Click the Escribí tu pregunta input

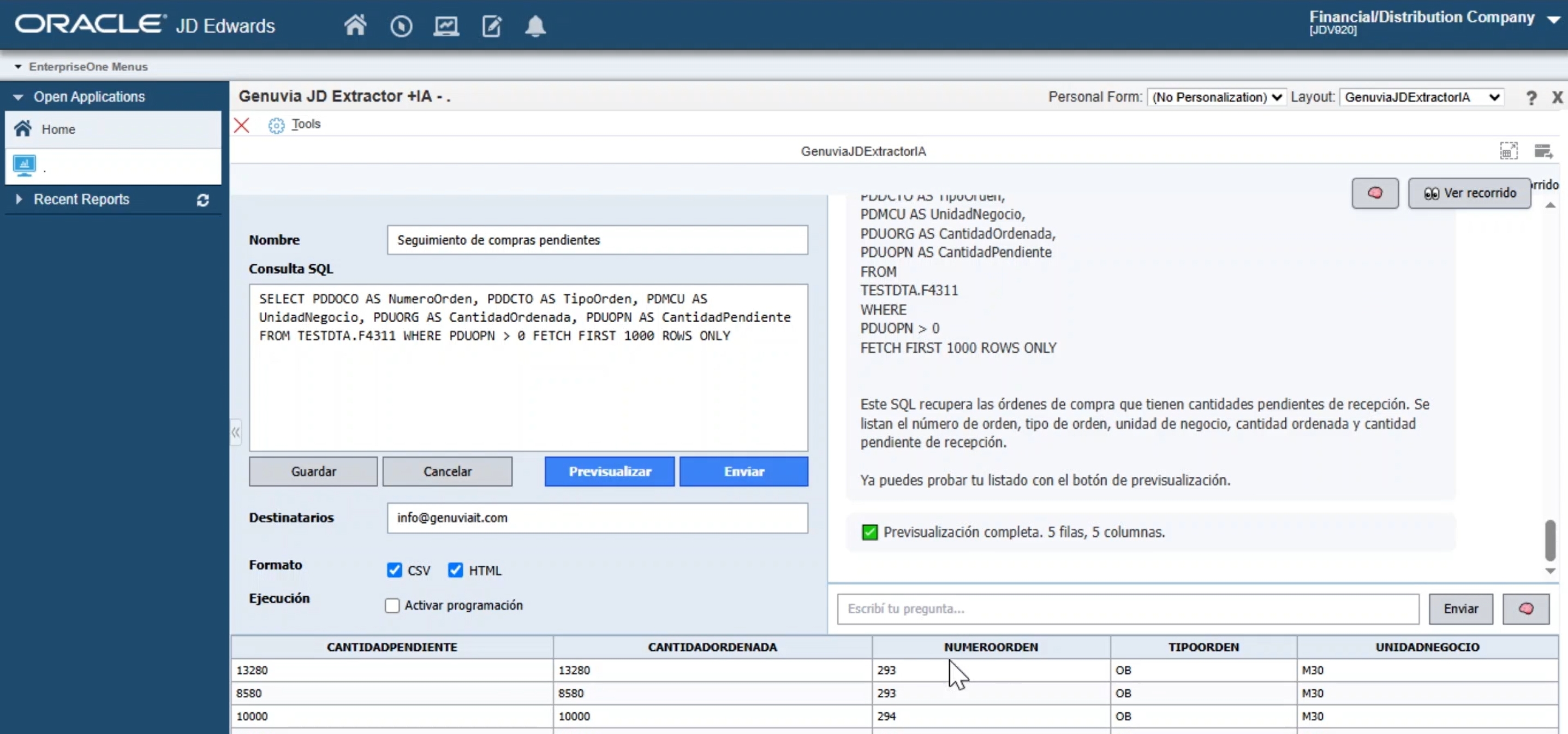[1128, 608]
